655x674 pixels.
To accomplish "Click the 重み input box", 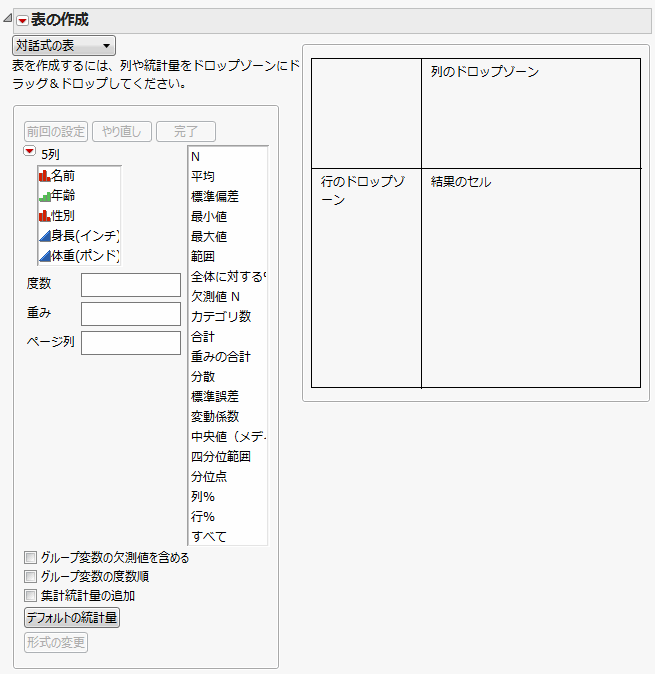I will [x=131, y=314].
